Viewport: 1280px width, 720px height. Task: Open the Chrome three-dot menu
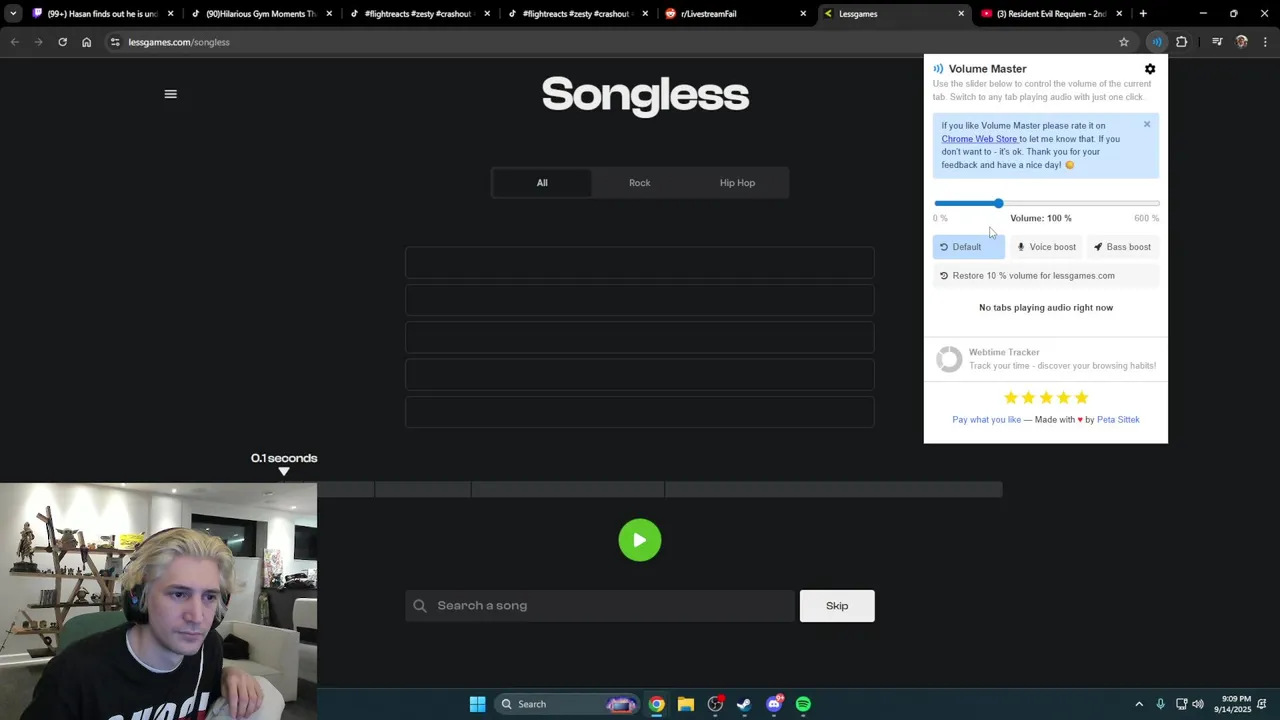pos(1266,42)
